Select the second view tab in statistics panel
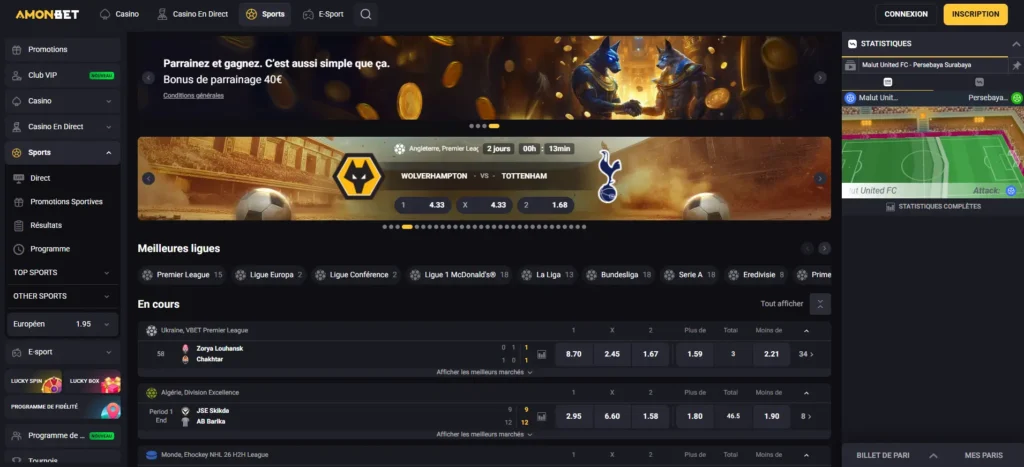The height and width of the screenshot is (467, 1024). [x=979, y=82]
